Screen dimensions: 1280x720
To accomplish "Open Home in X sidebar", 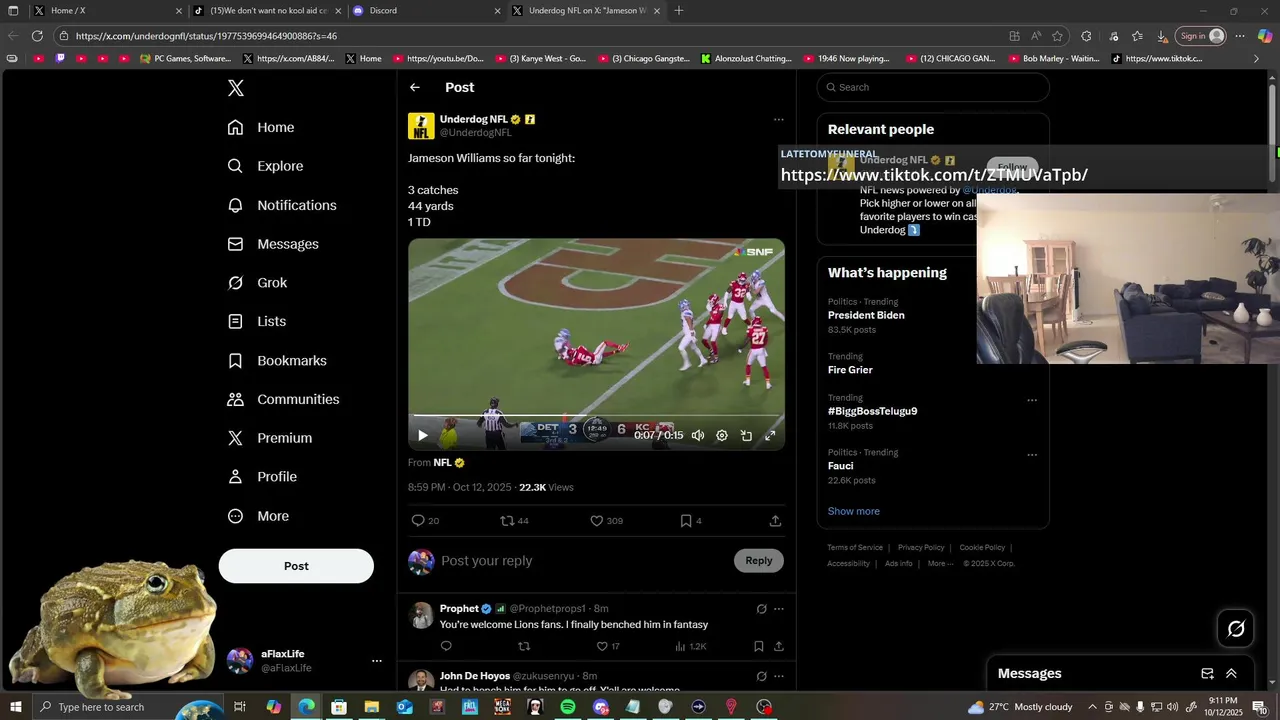I will [261, 127].
